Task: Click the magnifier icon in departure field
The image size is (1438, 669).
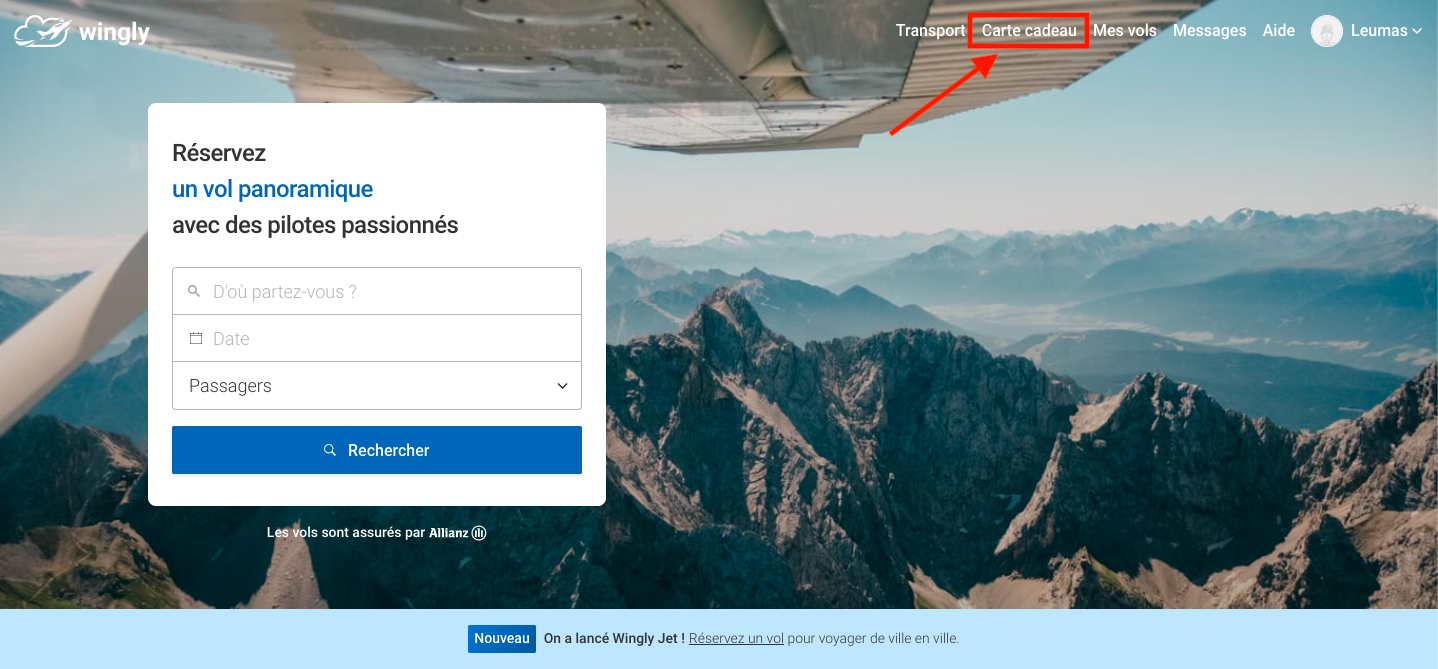Action: click(x=195, y=291)
